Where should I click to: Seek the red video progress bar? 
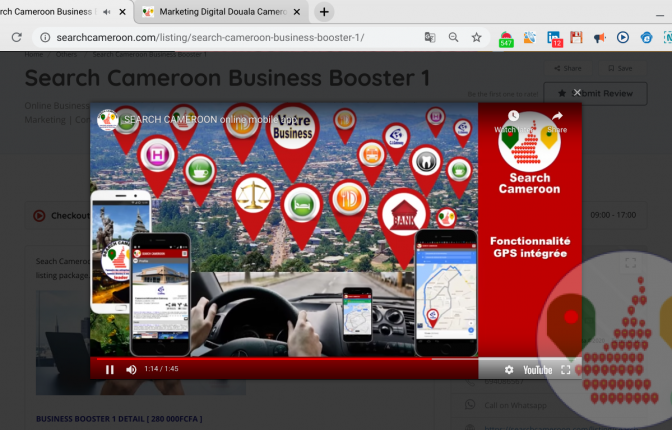coord(284,359)
